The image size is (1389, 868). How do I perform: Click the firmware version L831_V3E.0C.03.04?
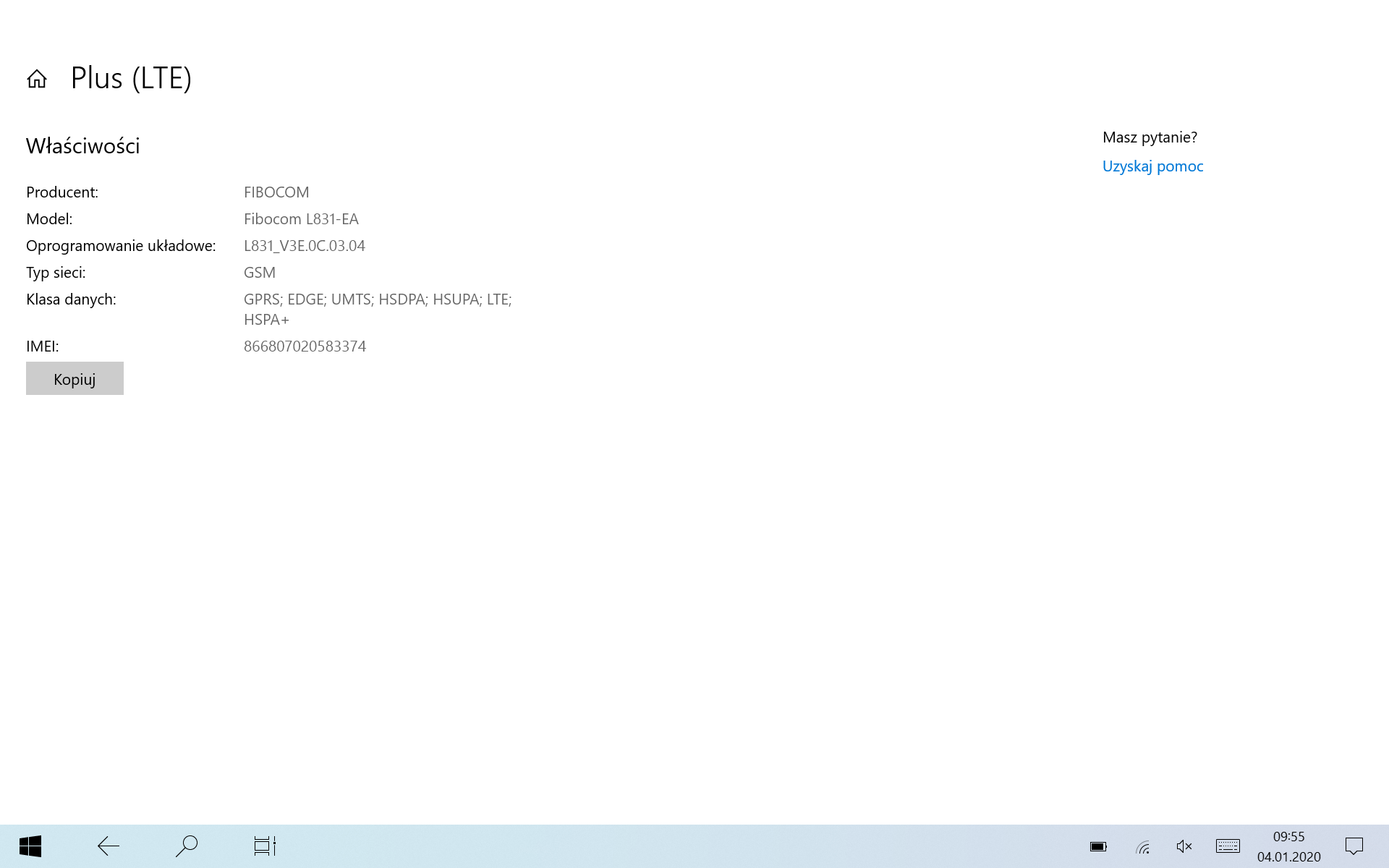[x=304, y=246]
